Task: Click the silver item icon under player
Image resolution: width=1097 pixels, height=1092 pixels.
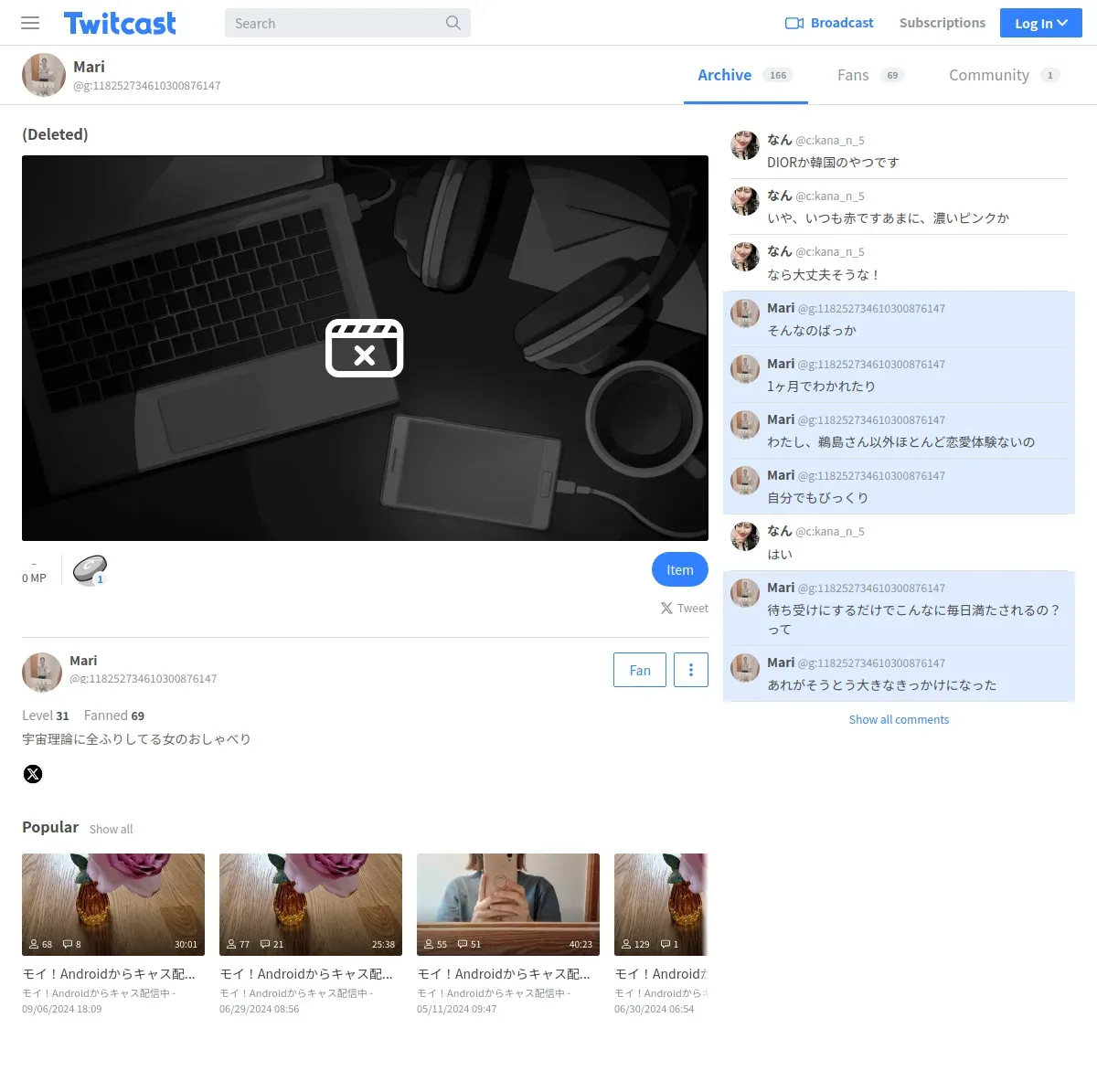Action: 90,570
